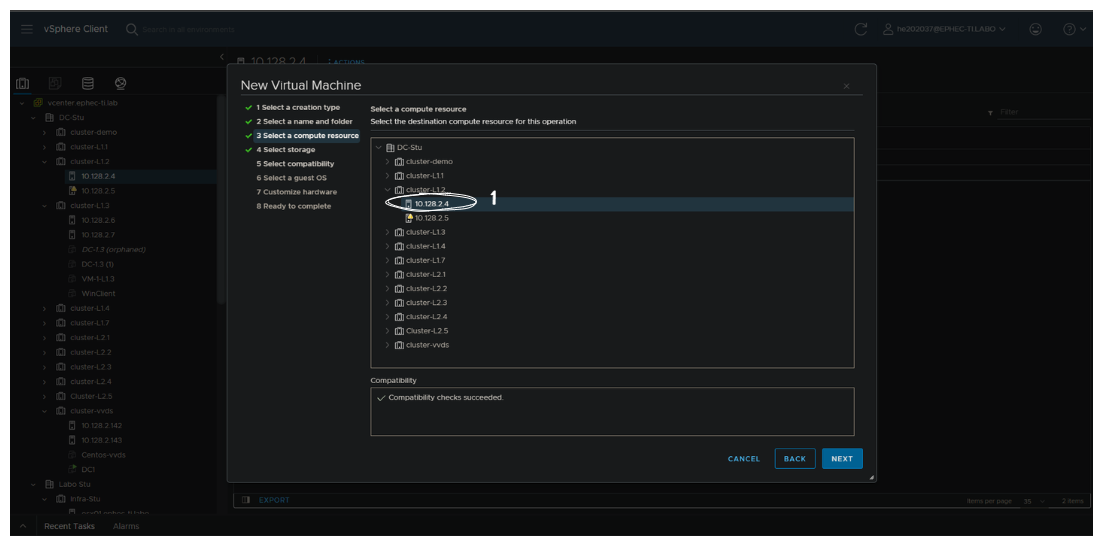
Task: Go to step 1 Select a creation type
Action: 298,108
